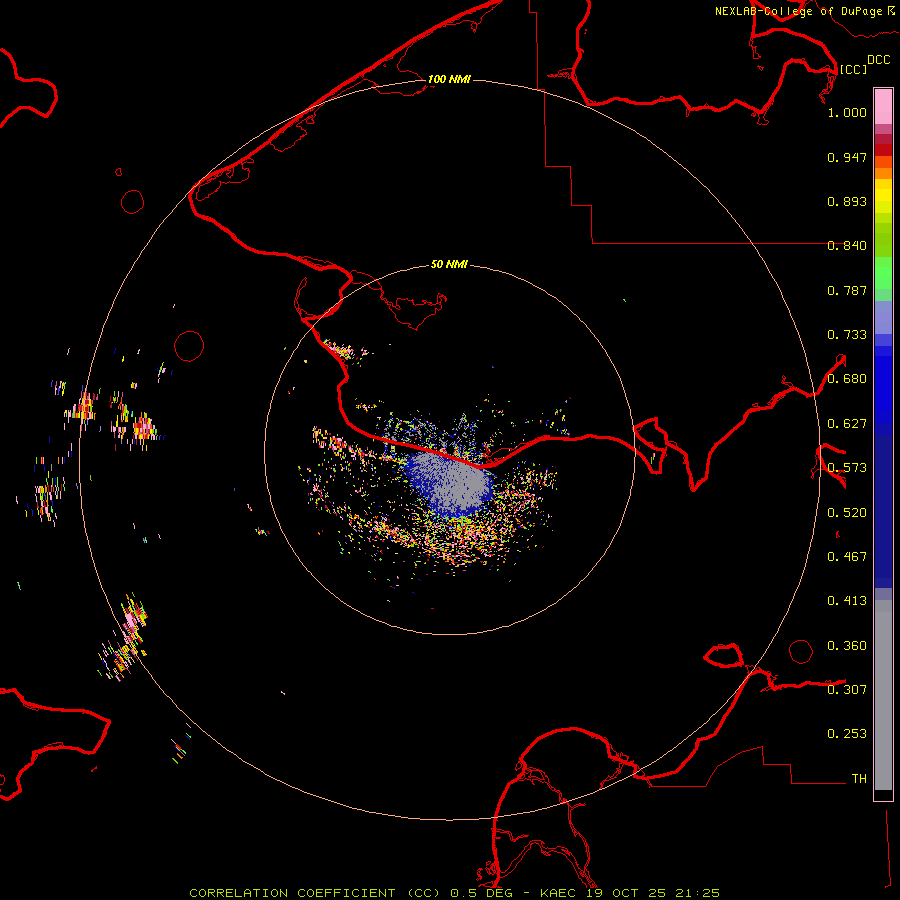Click the pink echo cluster near southwest ring edge

click(131, 620)
